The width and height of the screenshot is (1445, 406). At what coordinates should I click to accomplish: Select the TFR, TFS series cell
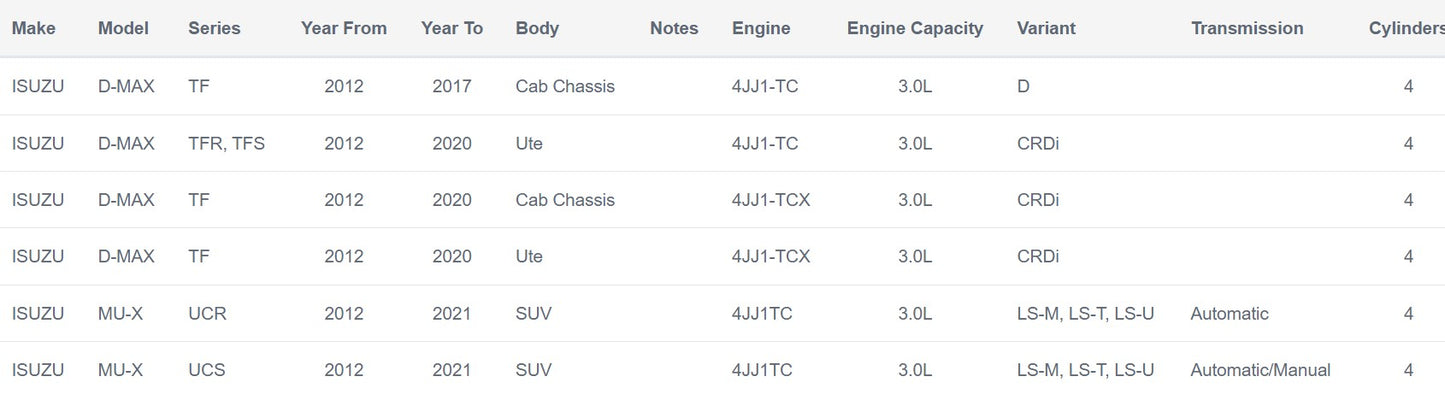[226, 143]
